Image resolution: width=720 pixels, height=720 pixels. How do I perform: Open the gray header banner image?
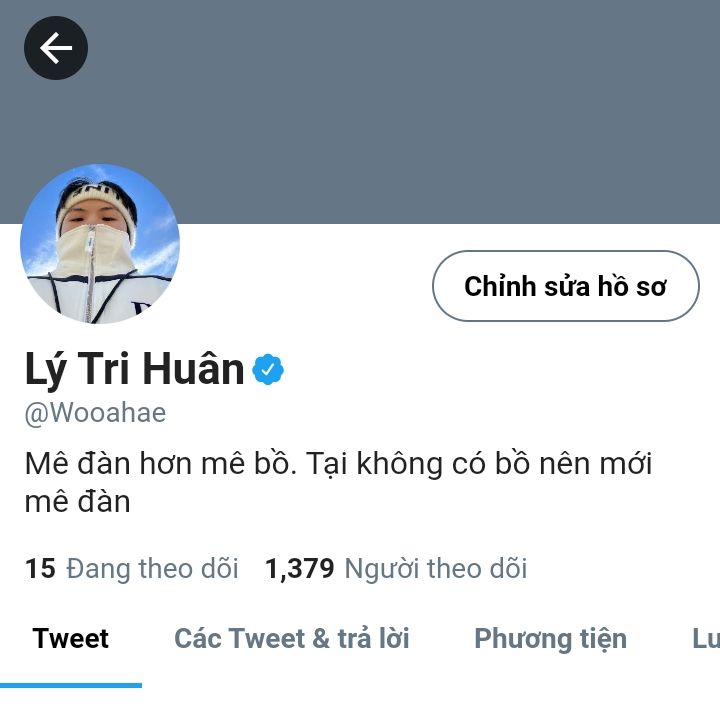pos(360,112)
